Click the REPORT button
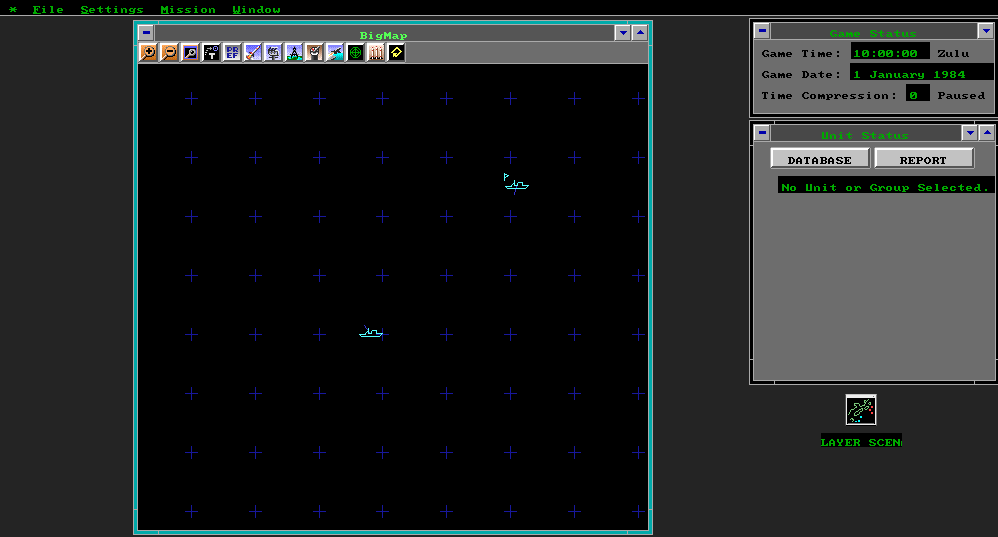The height and width of the screenshot is (537, 998). click(924, 158)
